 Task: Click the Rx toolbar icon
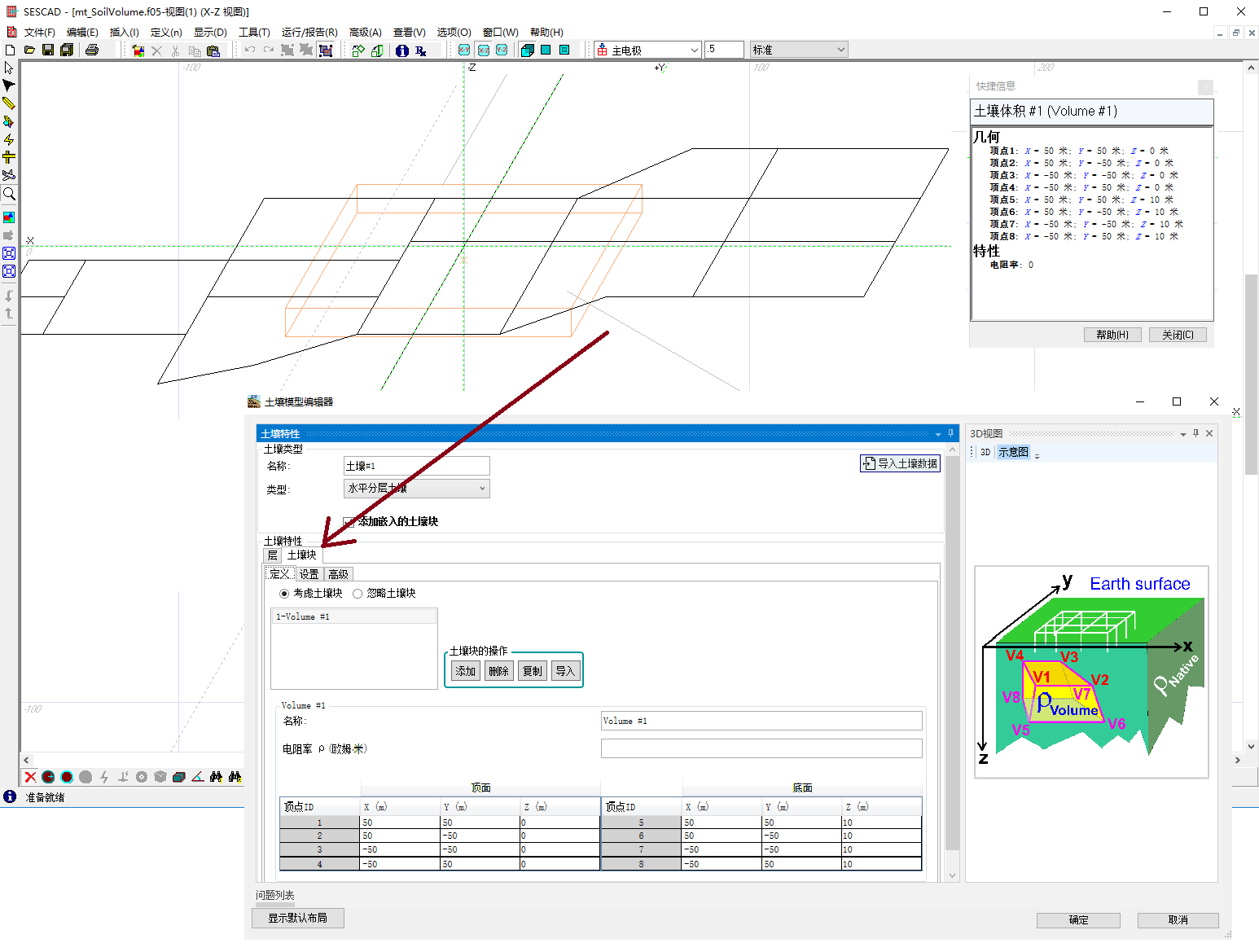[421, 50]
